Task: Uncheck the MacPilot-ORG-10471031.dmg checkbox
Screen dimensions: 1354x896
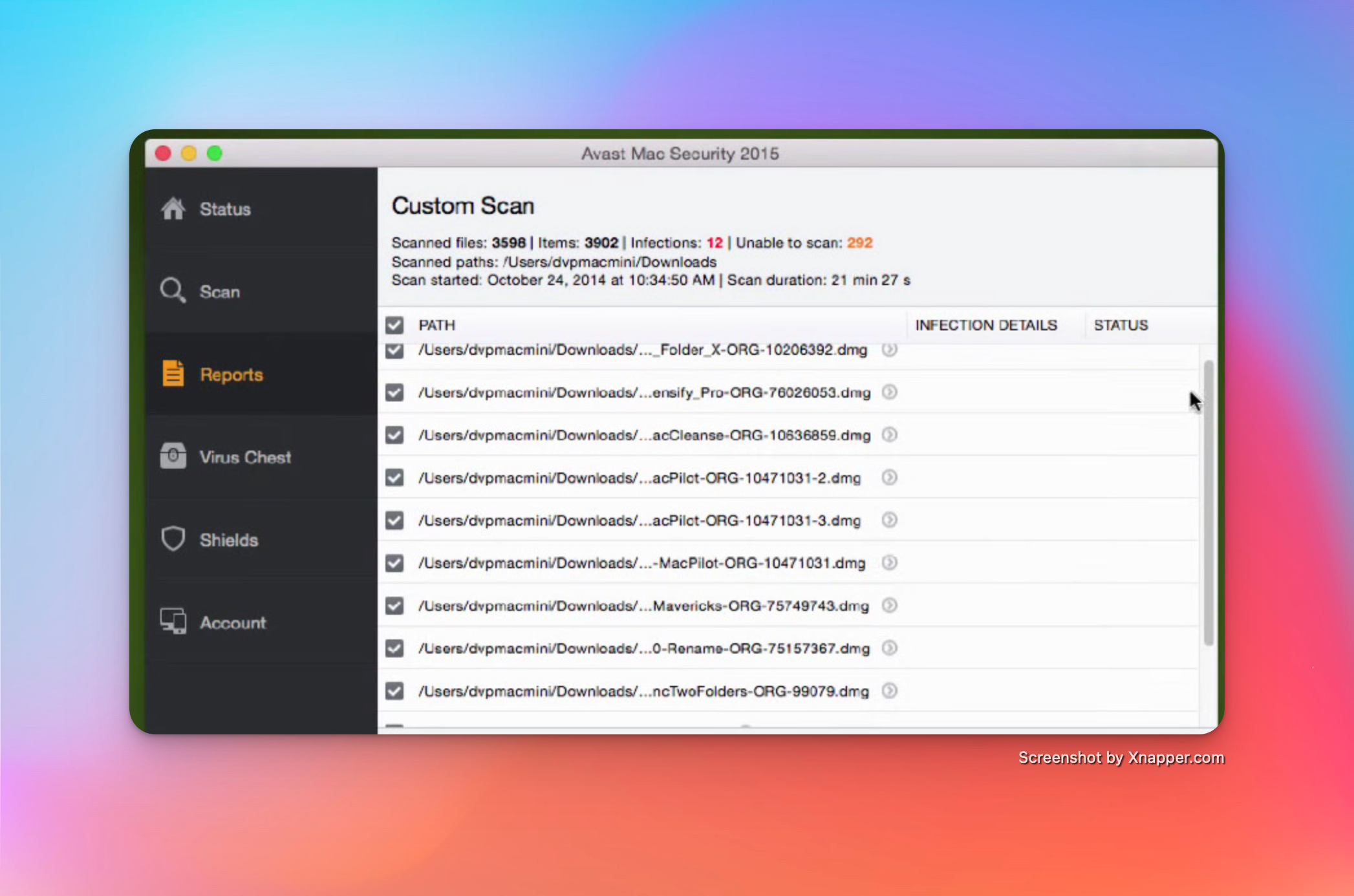Action: (394, 563)
